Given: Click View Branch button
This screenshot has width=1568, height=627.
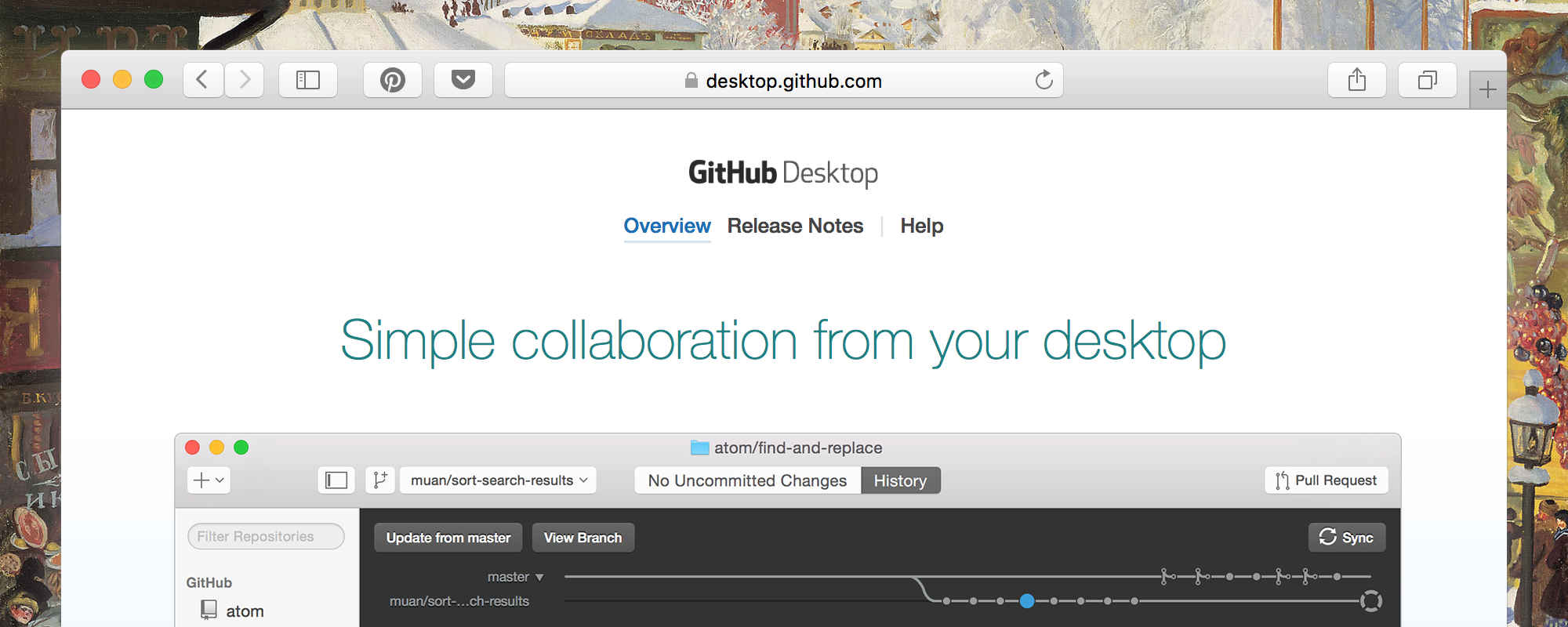Looking at the screenshot, I should [x=583, y=538].
